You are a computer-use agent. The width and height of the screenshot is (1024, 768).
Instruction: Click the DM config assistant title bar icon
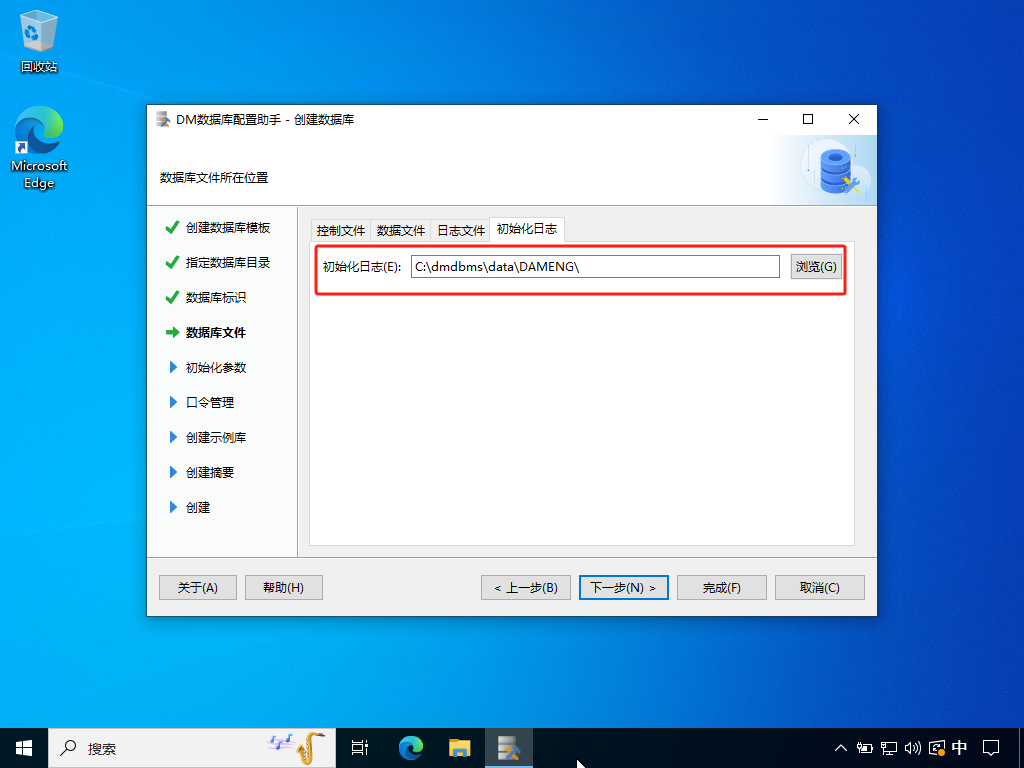[163, 120]
